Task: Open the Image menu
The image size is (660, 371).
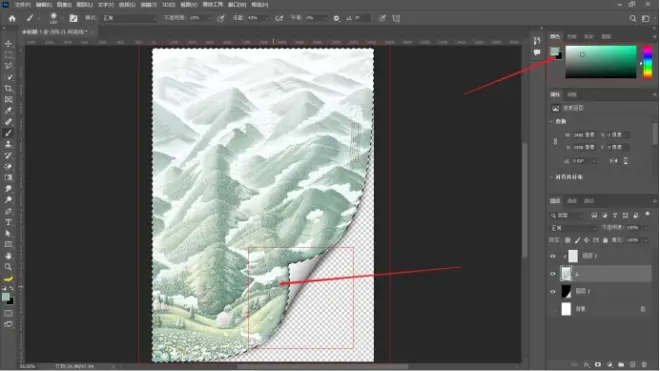Action: tap(64, 5)
